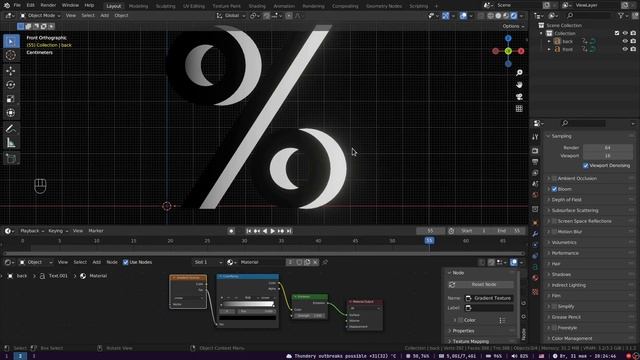Open the Node menu in shader editor
The height and width of the screenshot is (360, 640).
(112, 262)
